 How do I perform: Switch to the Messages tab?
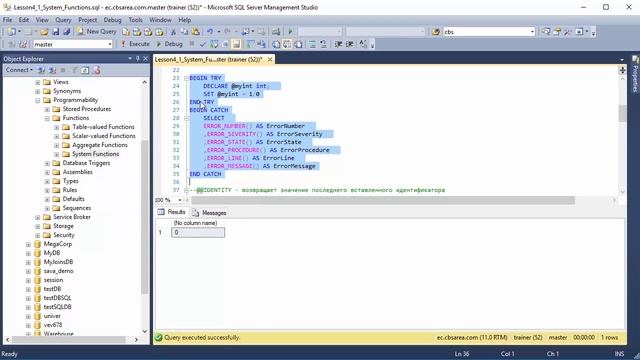click(209, 213)
